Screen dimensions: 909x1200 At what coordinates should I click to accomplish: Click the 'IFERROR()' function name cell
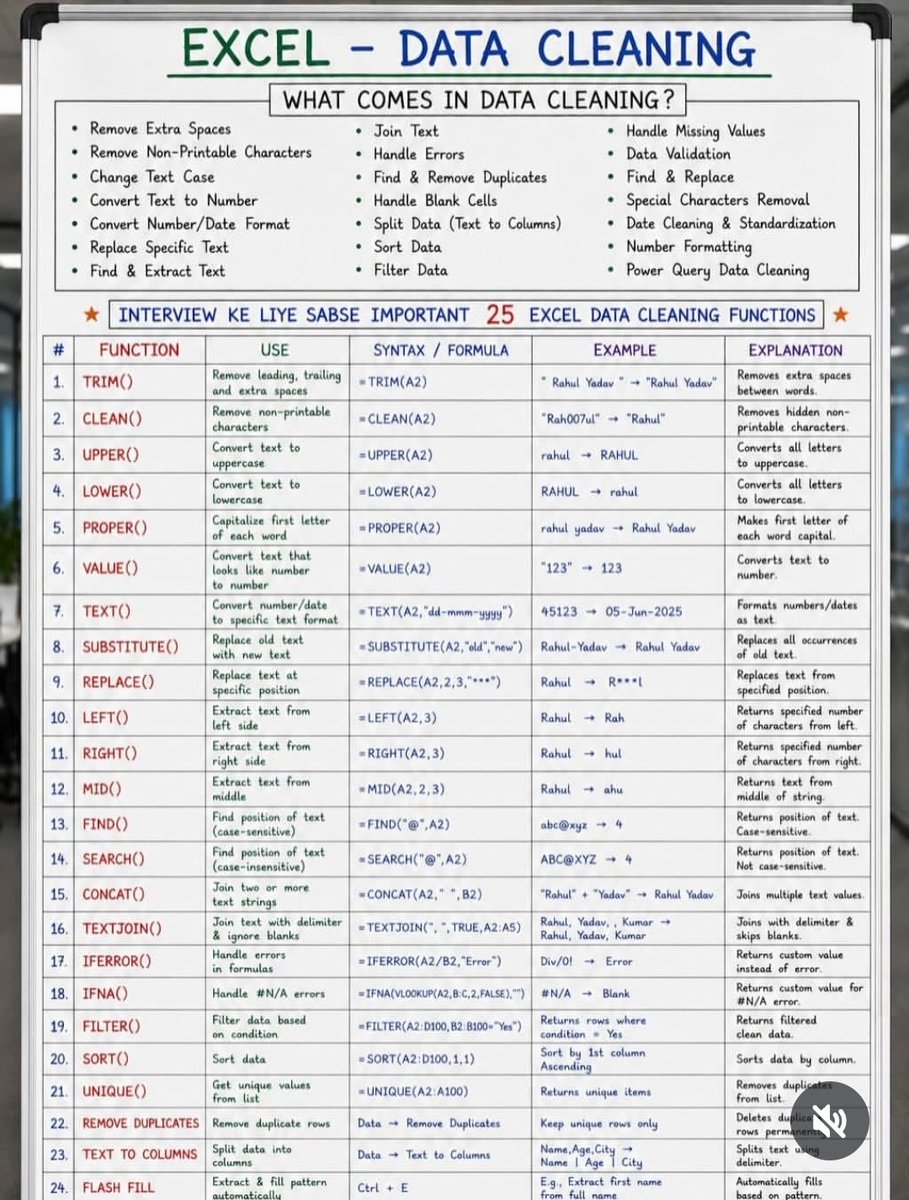point(139,961)
